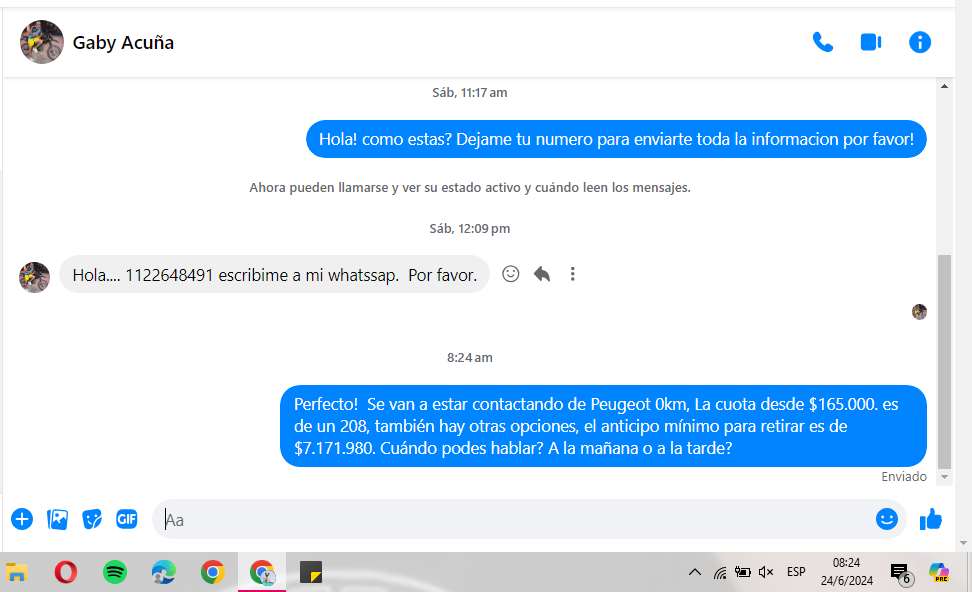
Task: Open conversation information panel
Action: (919, 42)
